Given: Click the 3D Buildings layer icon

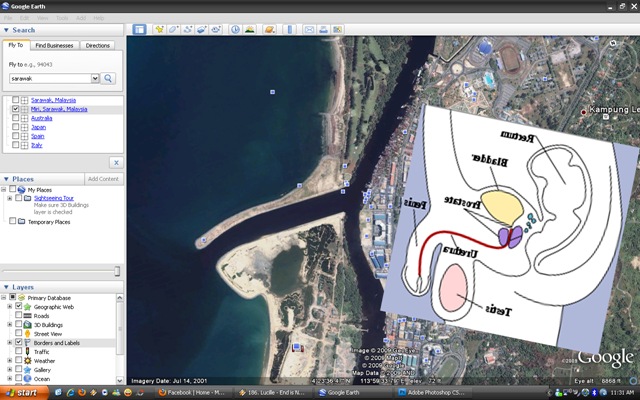Looking at the screenshot, I should (27, 325).
